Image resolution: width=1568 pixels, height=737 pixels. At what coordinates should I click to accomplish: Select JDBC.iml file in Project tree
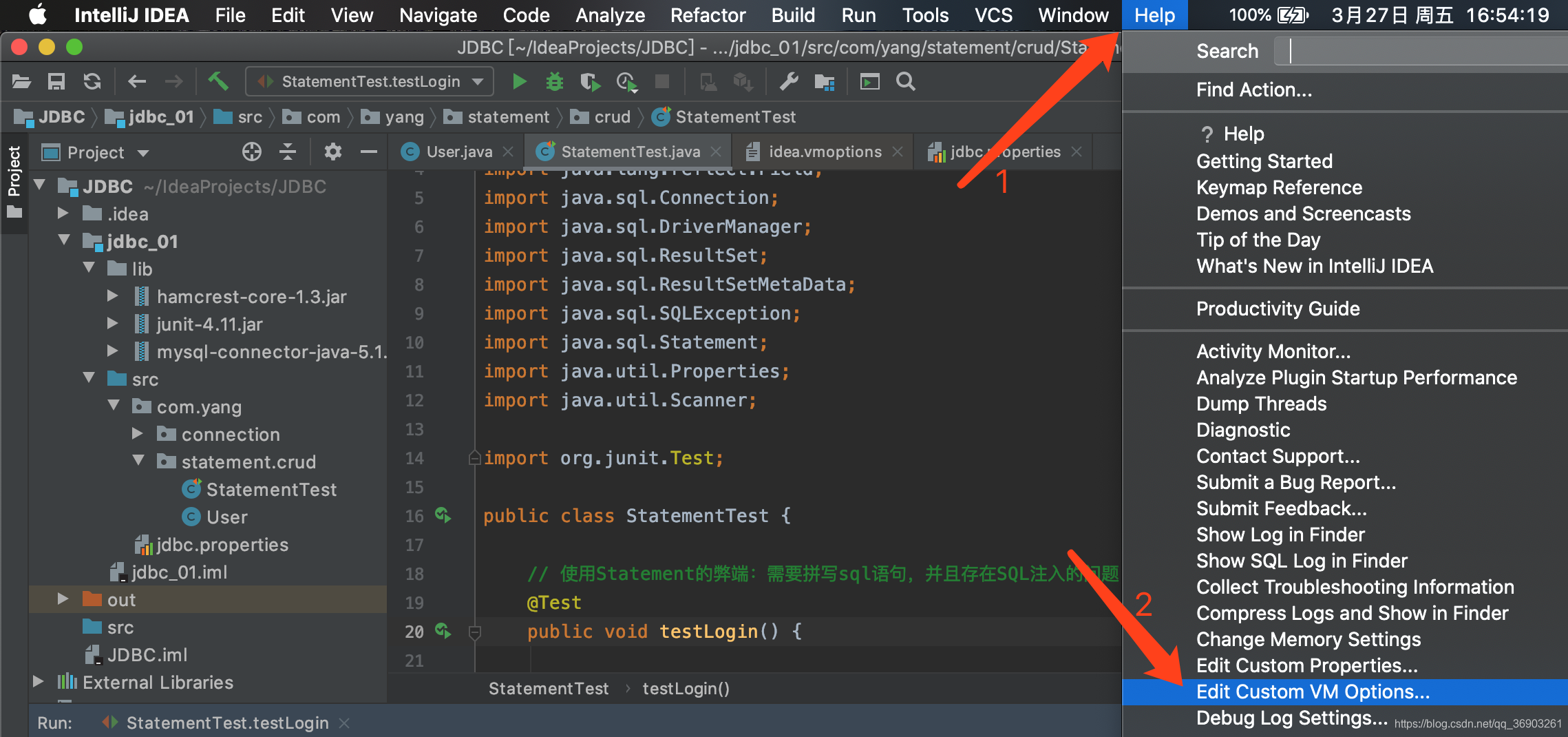136,654
